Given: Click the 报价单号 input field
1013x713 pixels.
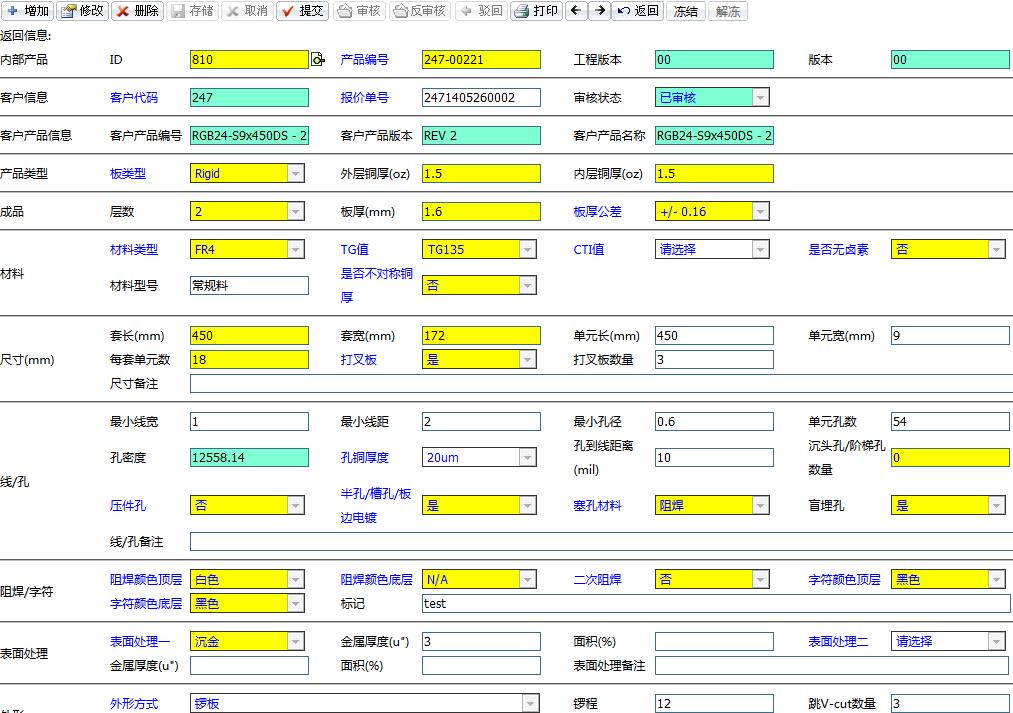Looking at the screenshot, I should 481,98.
